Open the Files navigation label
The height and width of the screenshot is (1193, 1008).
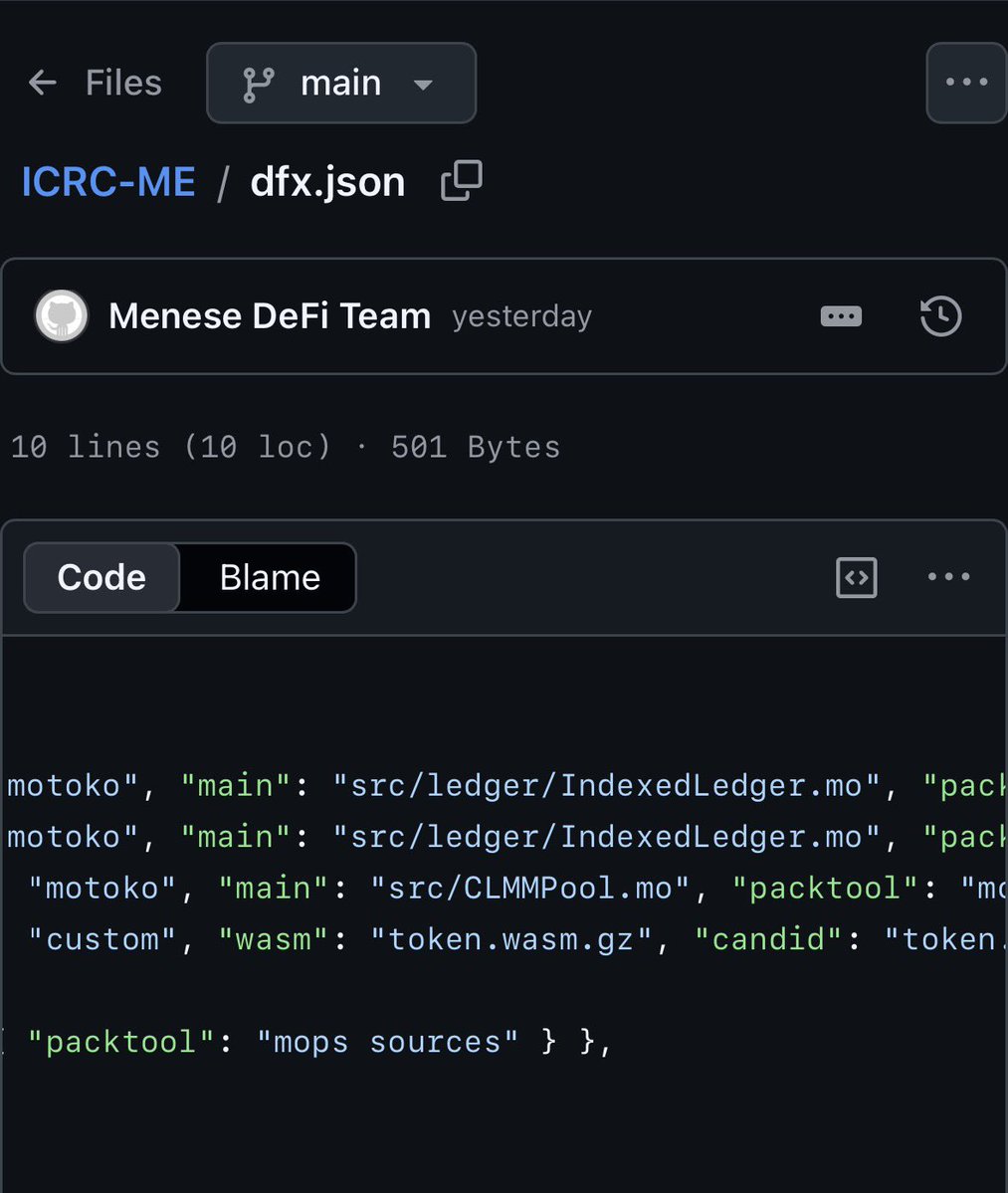click(x=123, y=83)
